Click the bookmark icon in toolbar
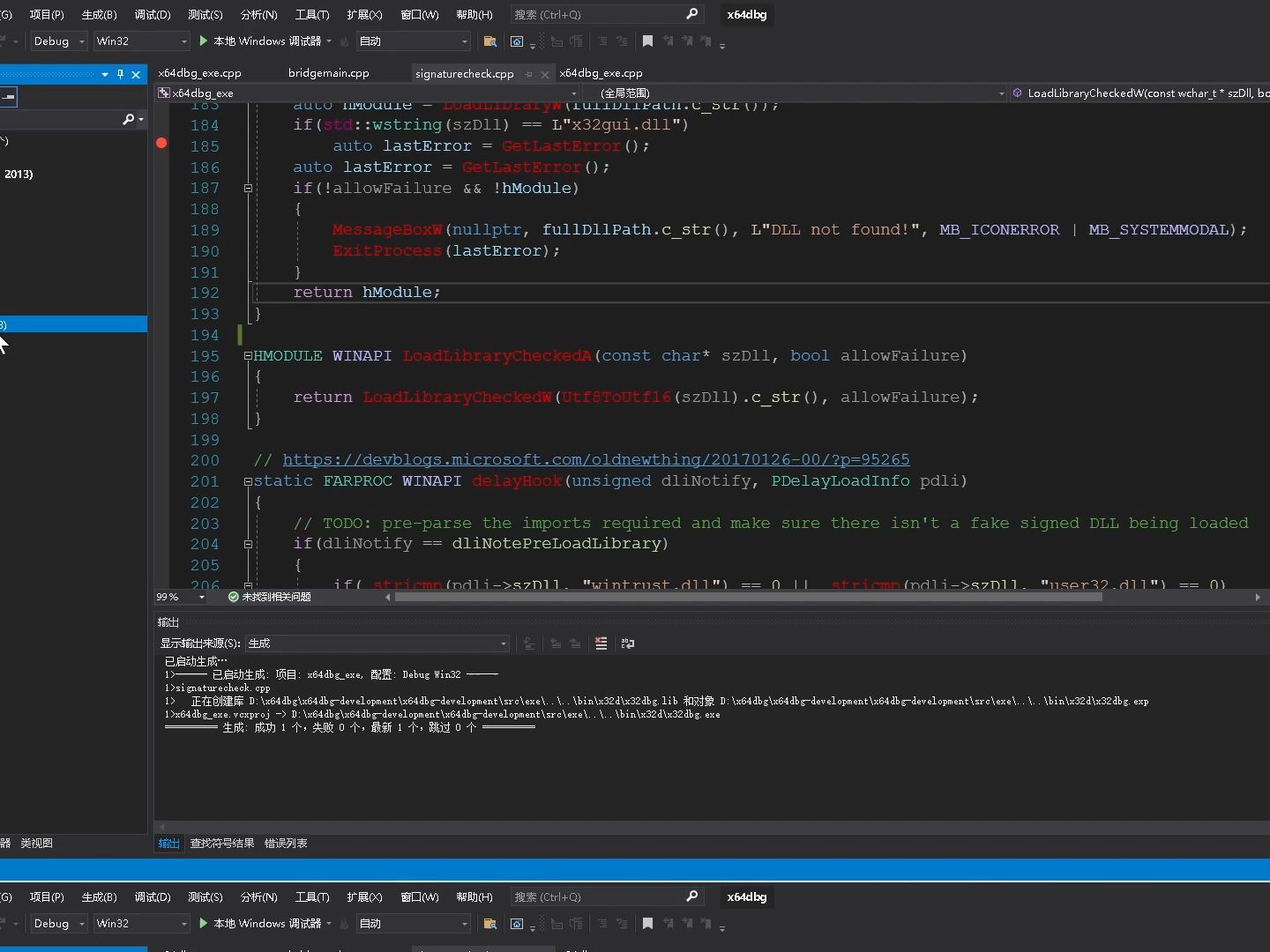This screenshot has height=952, width=1270. click(647, 41)
